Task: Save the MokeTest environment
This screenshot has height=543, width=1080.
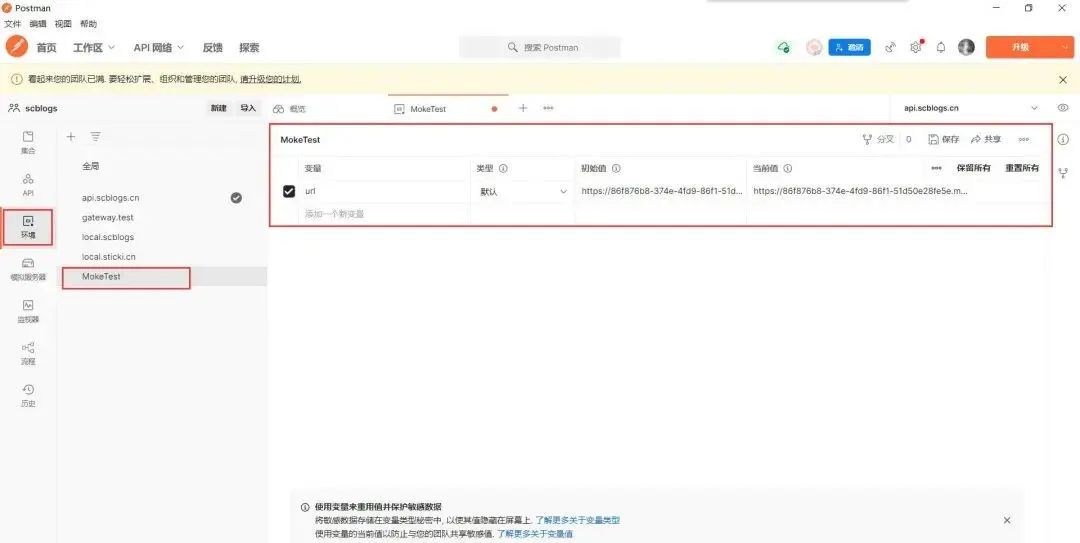Action: click(944, 139)
